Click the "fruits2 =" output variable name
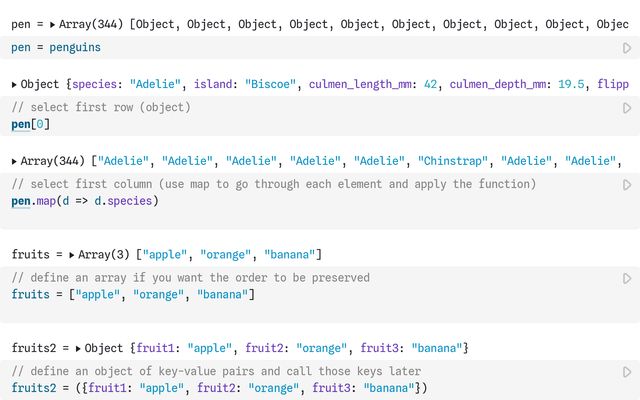The image size is (640, 400). point(39,348)
